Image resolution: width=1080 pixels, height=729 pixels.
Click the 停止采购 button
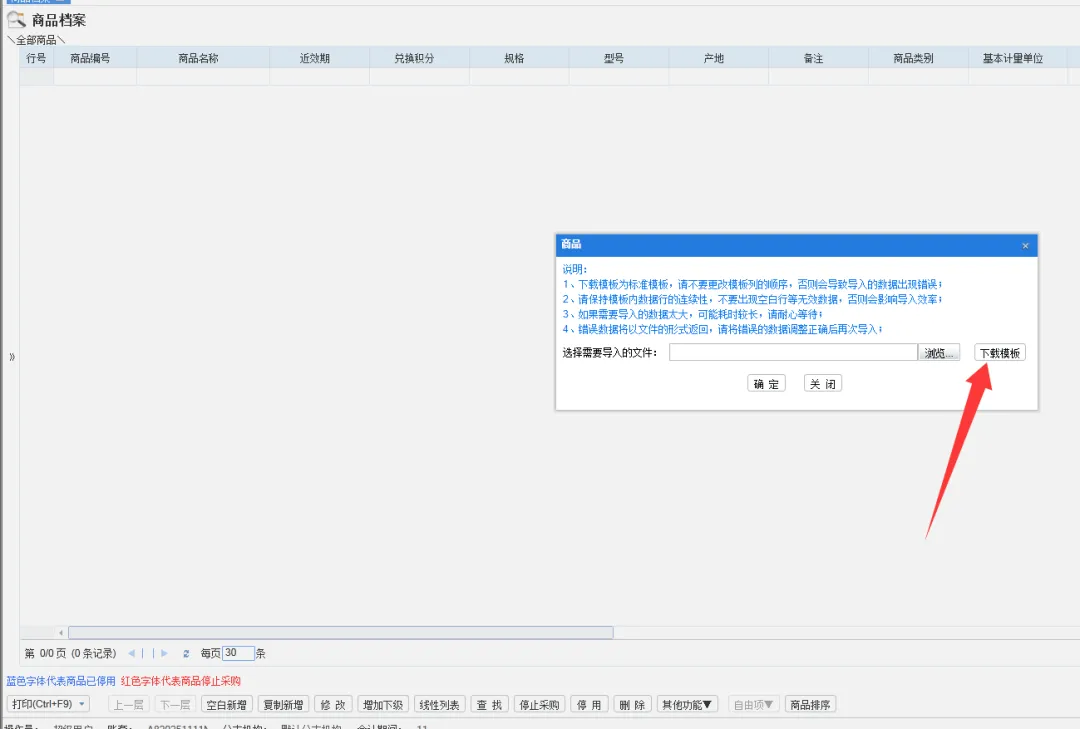(540, 704)
